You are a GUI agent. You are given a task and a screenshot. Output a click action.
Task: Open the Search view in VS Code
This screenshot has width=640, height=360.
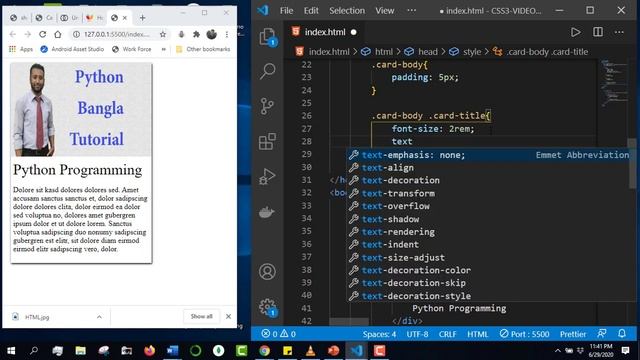coord(267,71)
